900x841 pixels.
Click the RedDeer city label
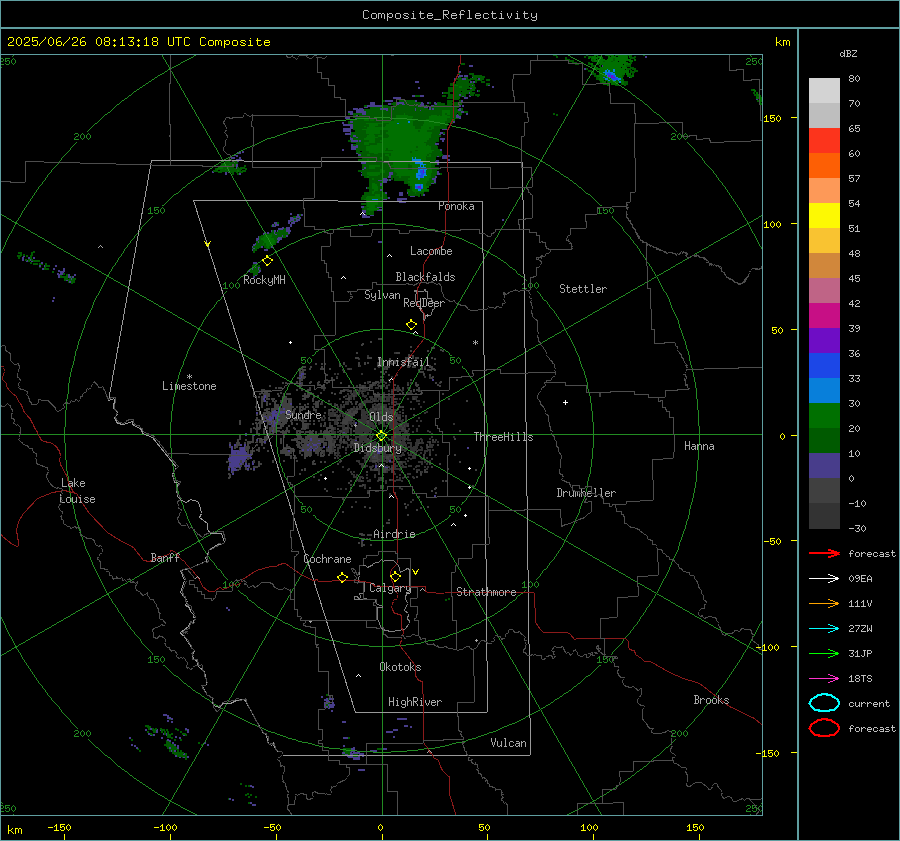tap(424, 303)
